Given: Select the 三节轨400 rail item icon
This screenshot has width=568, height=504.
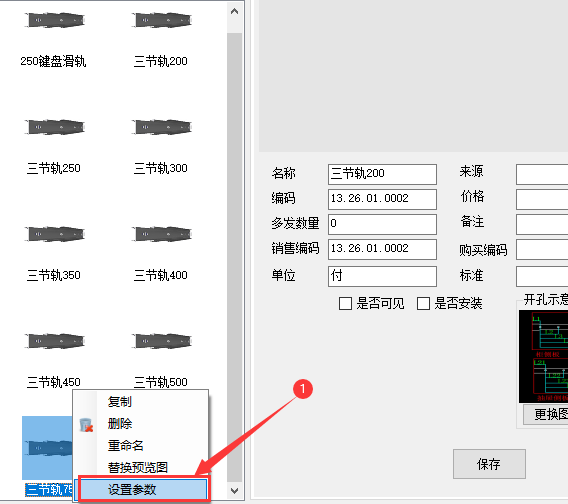Looking at the screenshot, I should (162, 234).
